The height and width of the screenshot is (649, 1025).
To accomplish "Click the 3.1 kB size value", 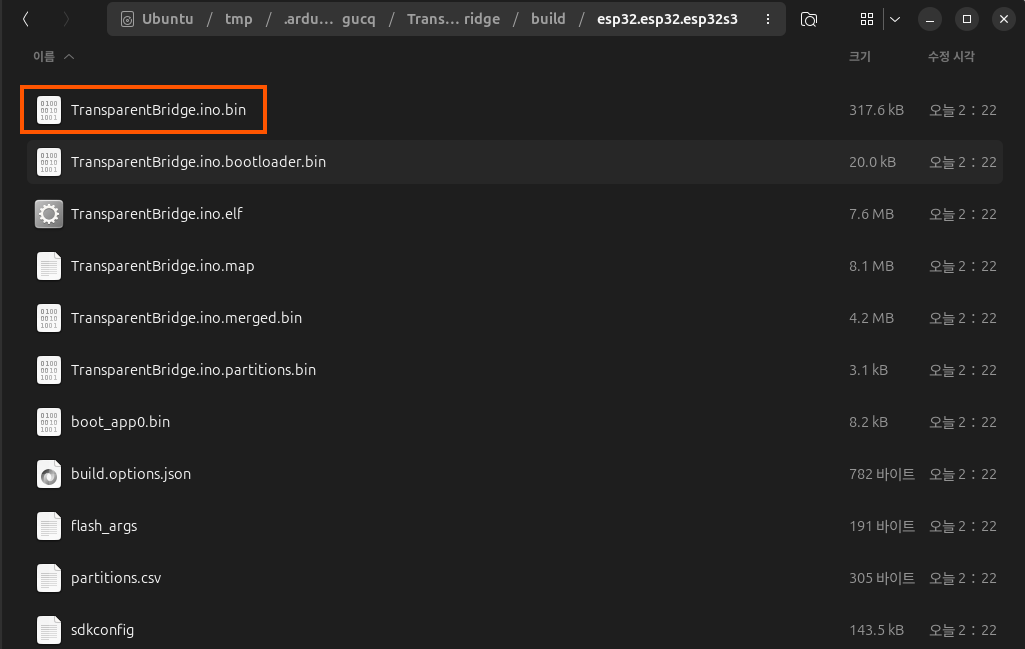I will (x=868, y=370).
